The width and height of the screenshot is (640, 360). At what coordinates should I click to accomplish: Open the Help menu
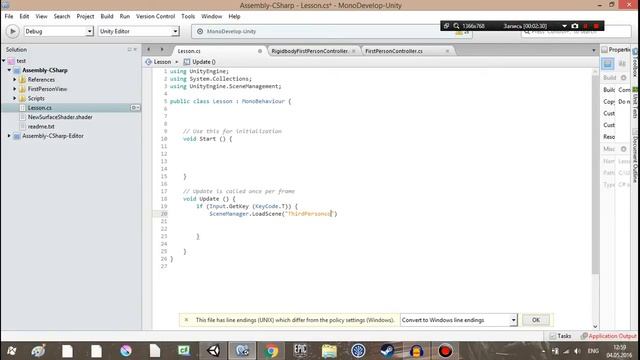[x=234, y=16]
